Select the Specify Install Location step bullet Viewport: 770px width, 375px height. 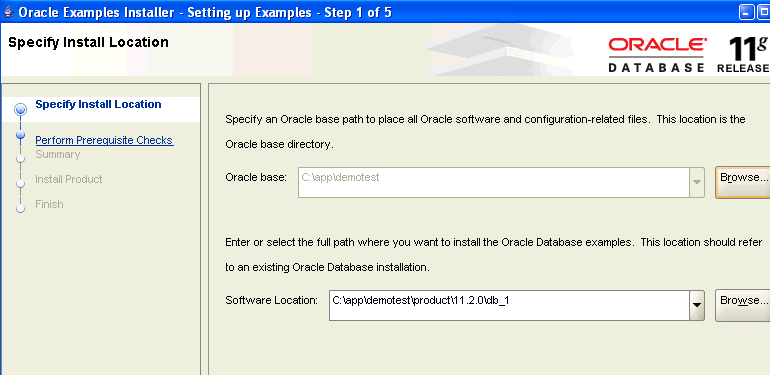[x=20, y=109]
